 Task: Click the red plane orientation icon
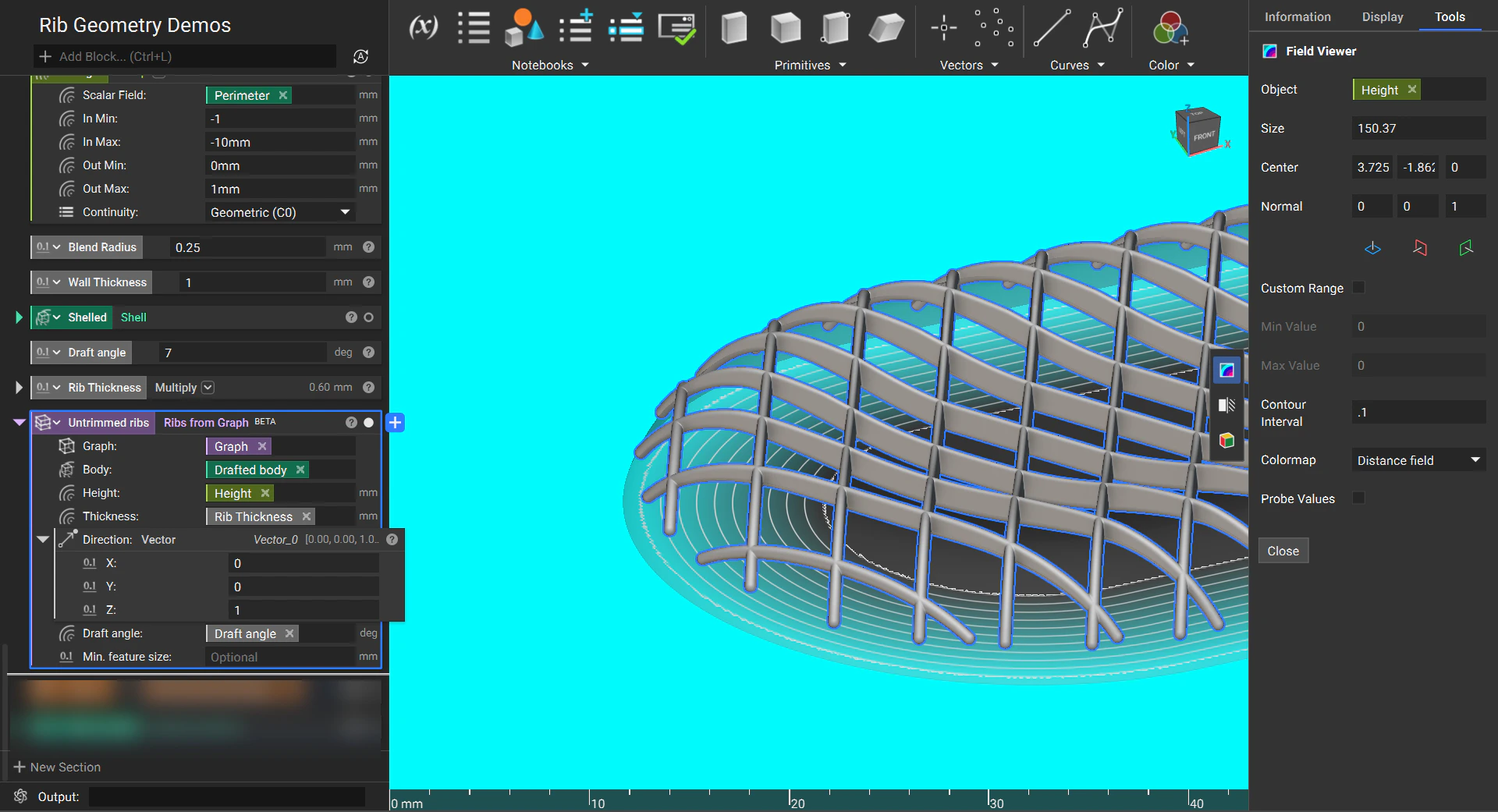1419,248
